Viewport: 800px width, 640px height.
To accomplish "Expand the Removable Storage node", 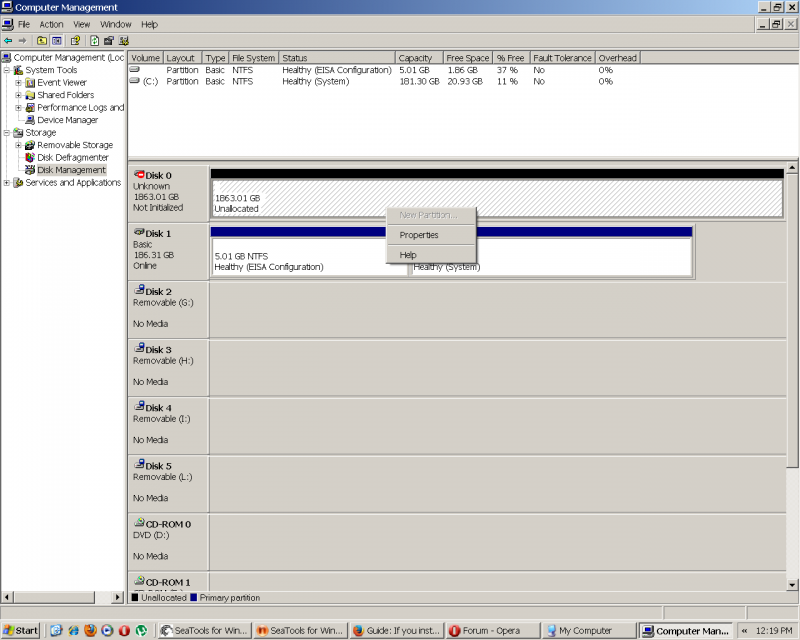I will tap(18, 145).
